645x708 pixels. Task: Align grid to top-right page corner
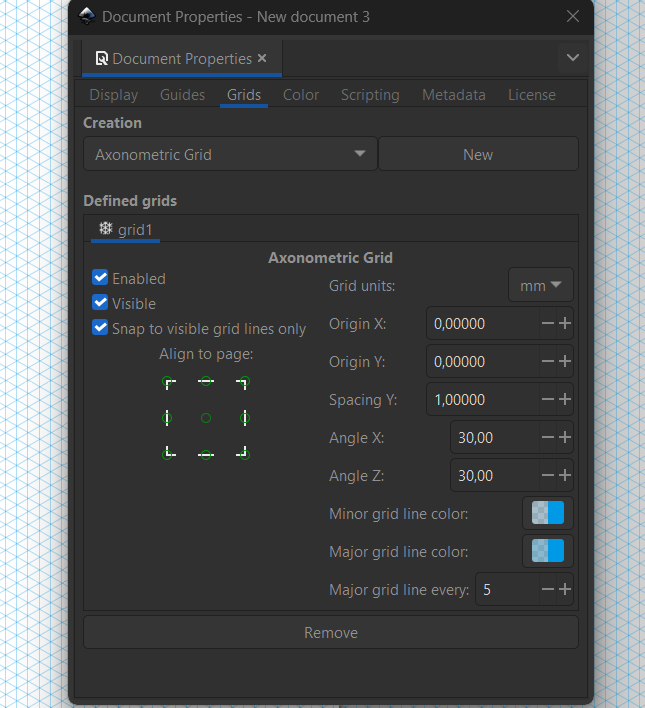coord(243,383)
